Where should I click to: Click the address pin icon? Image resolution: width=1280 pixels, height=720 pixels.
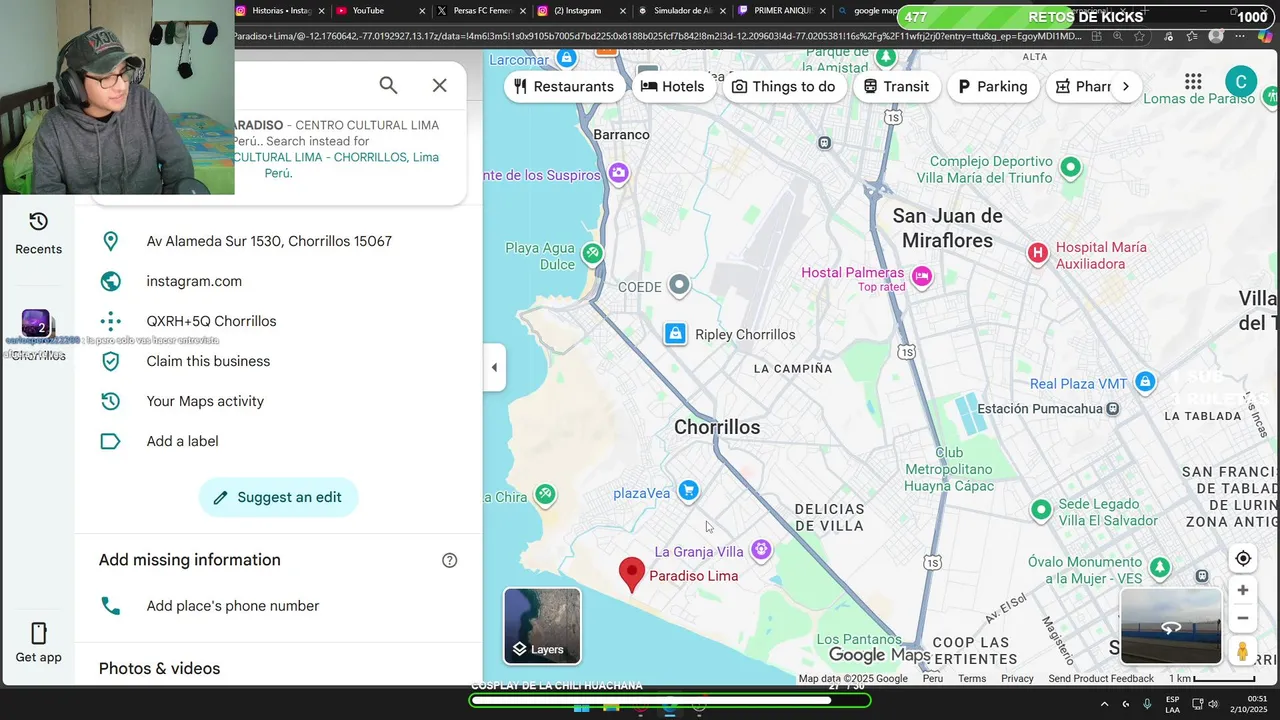pos(110,241)
